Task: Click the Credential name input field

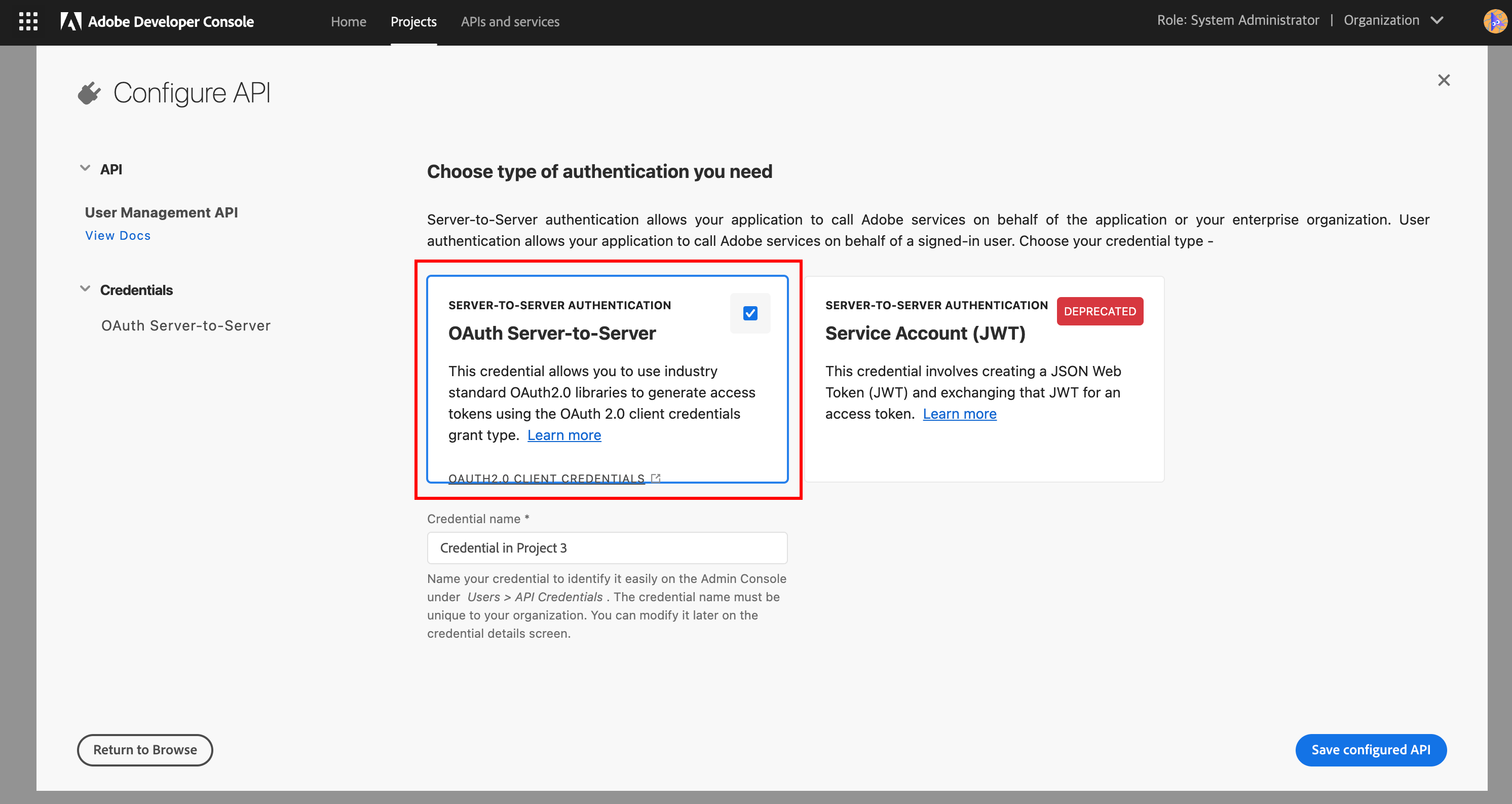Action: [607, 547]
